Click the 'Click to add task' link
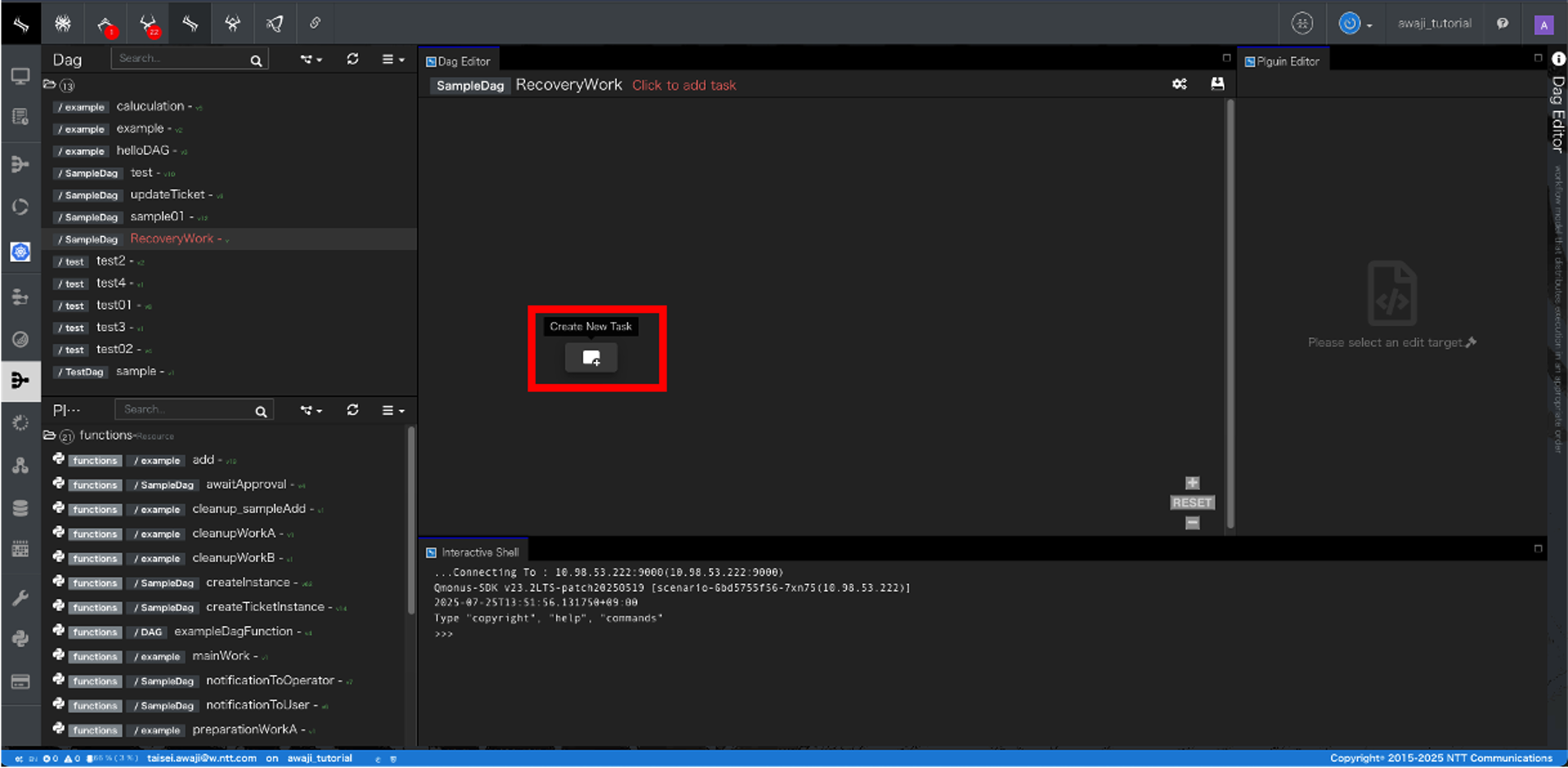Image resolution: width=1568 pixels, height=768 pixels. 684,85
